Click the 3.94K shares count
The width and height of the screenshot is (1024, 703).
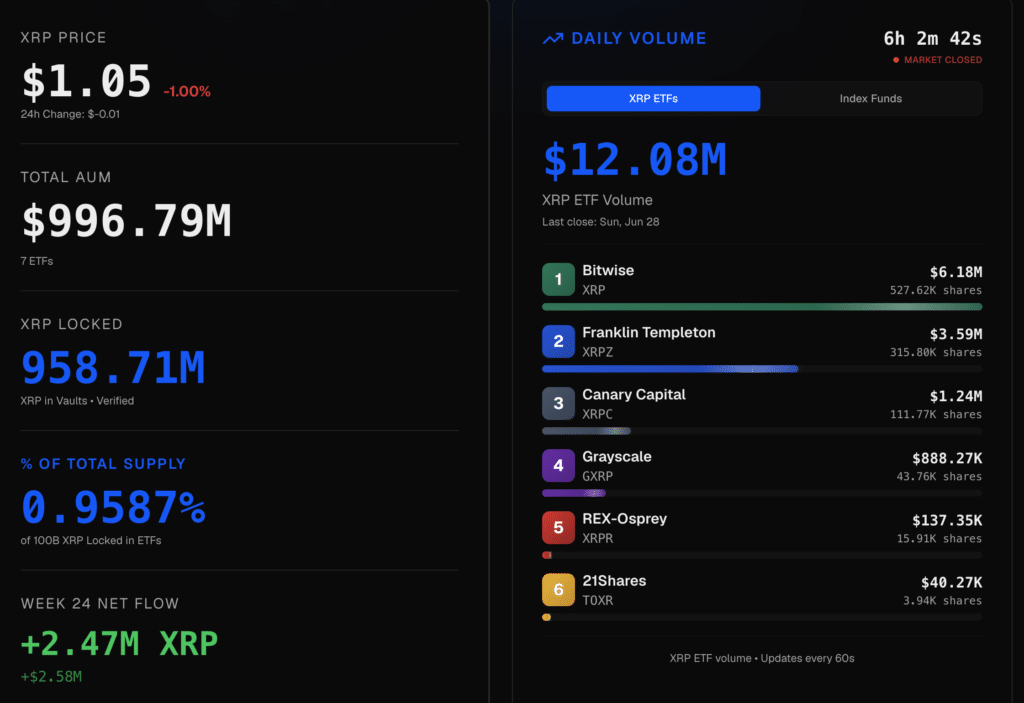pyautogui.click(x=942, y=600)
